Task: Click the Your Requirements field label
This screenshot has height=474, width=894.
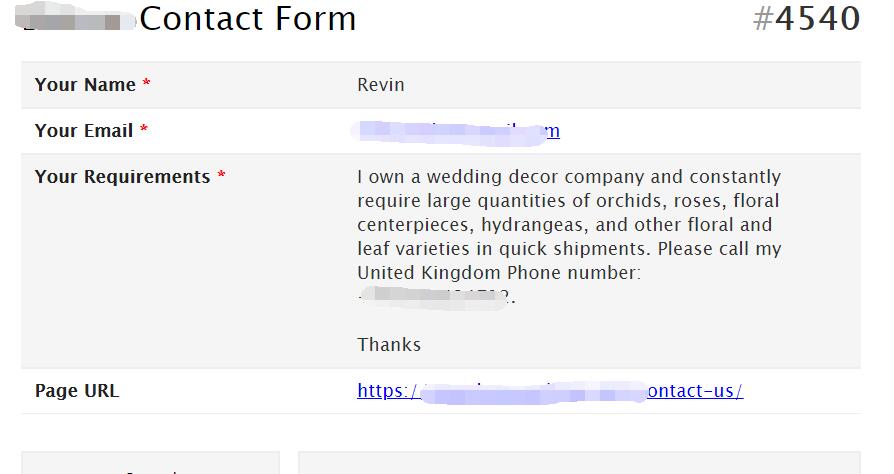Action: tap(123, 177)
